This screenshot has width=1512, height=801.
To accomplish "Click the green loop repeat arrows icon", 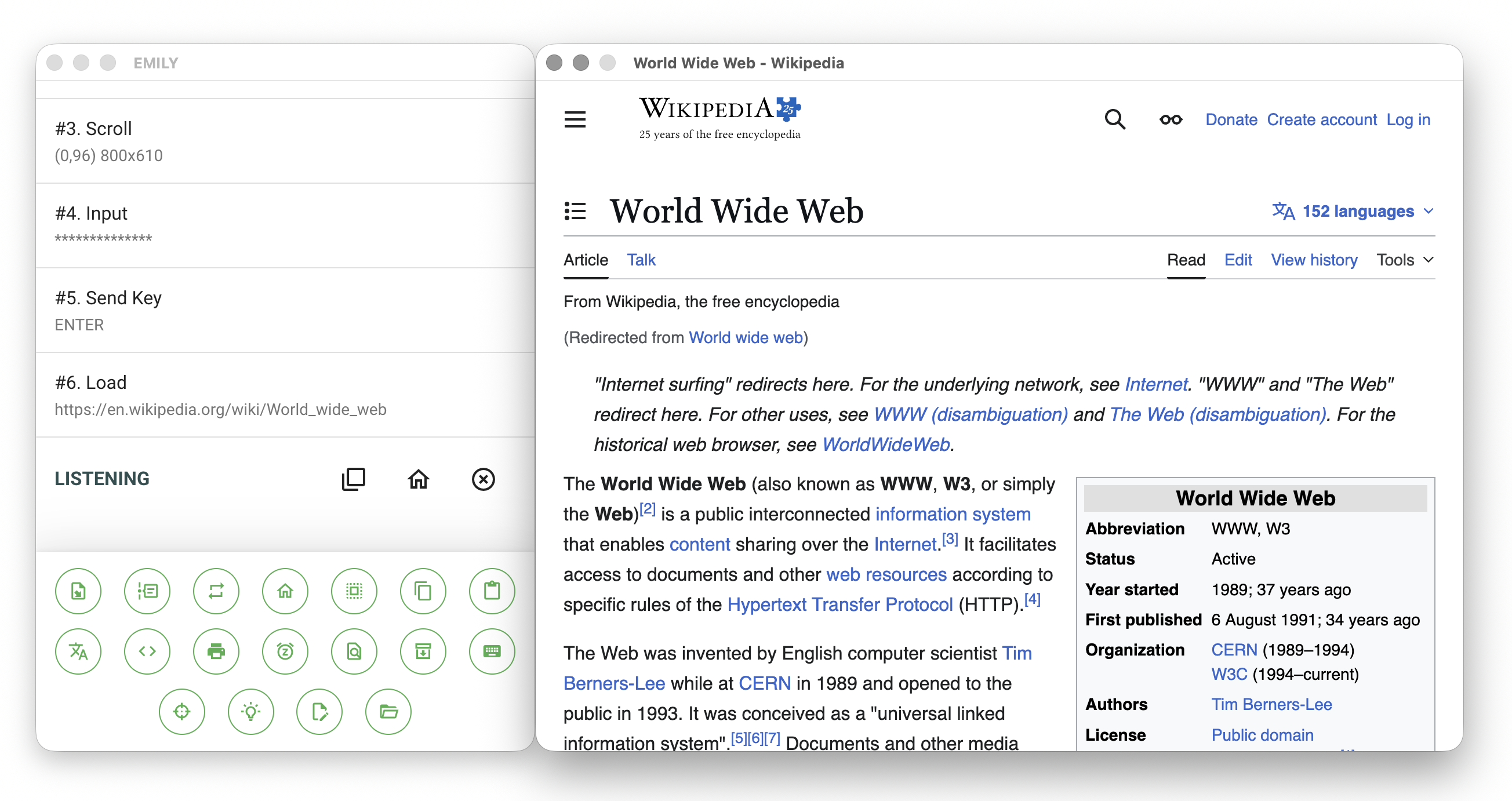I will point(216,591).
